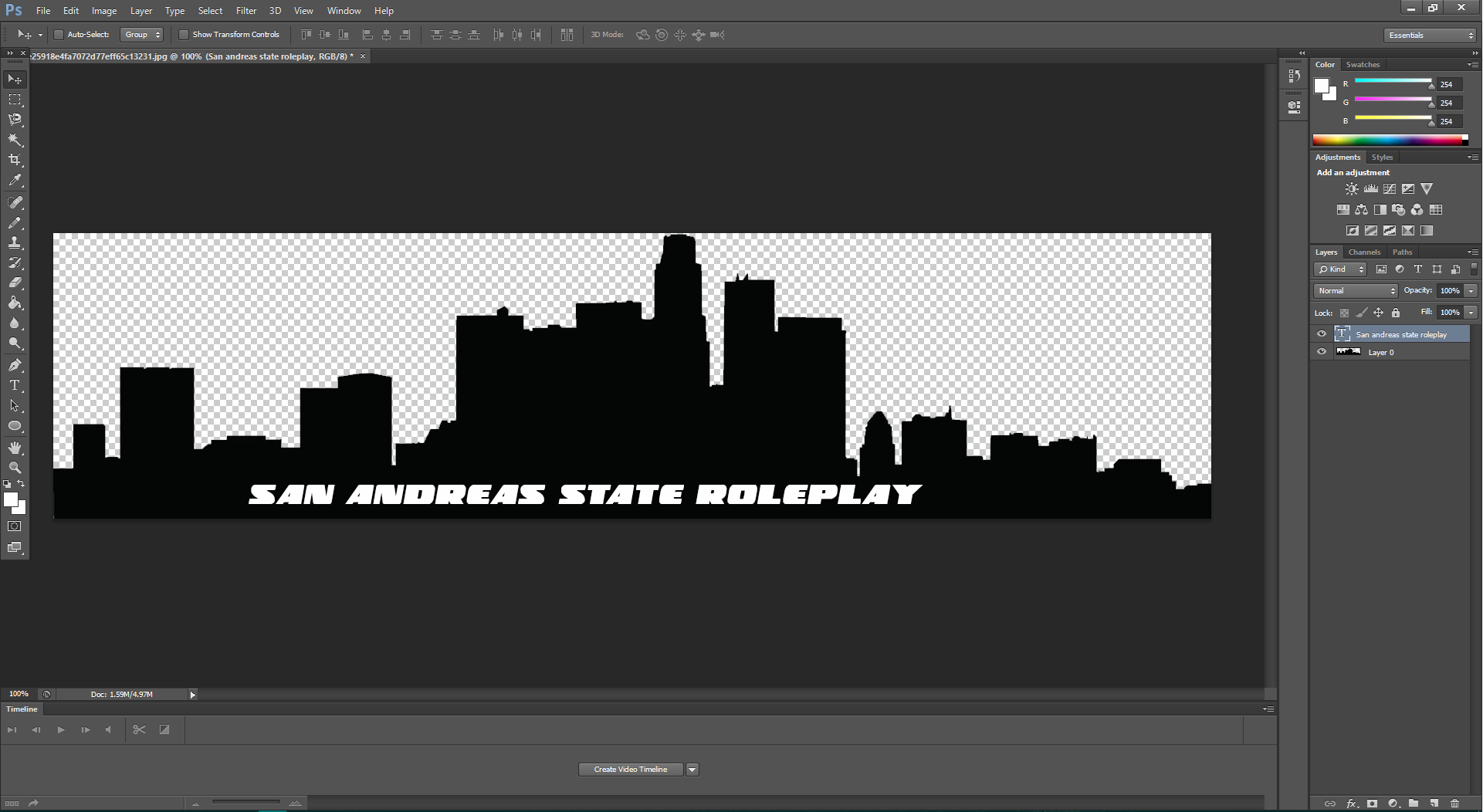This screenshot has height=812, width=1483.
Task: Click the color spectrum ramp
Action: pyautogui.click(x=1390, y=140)
